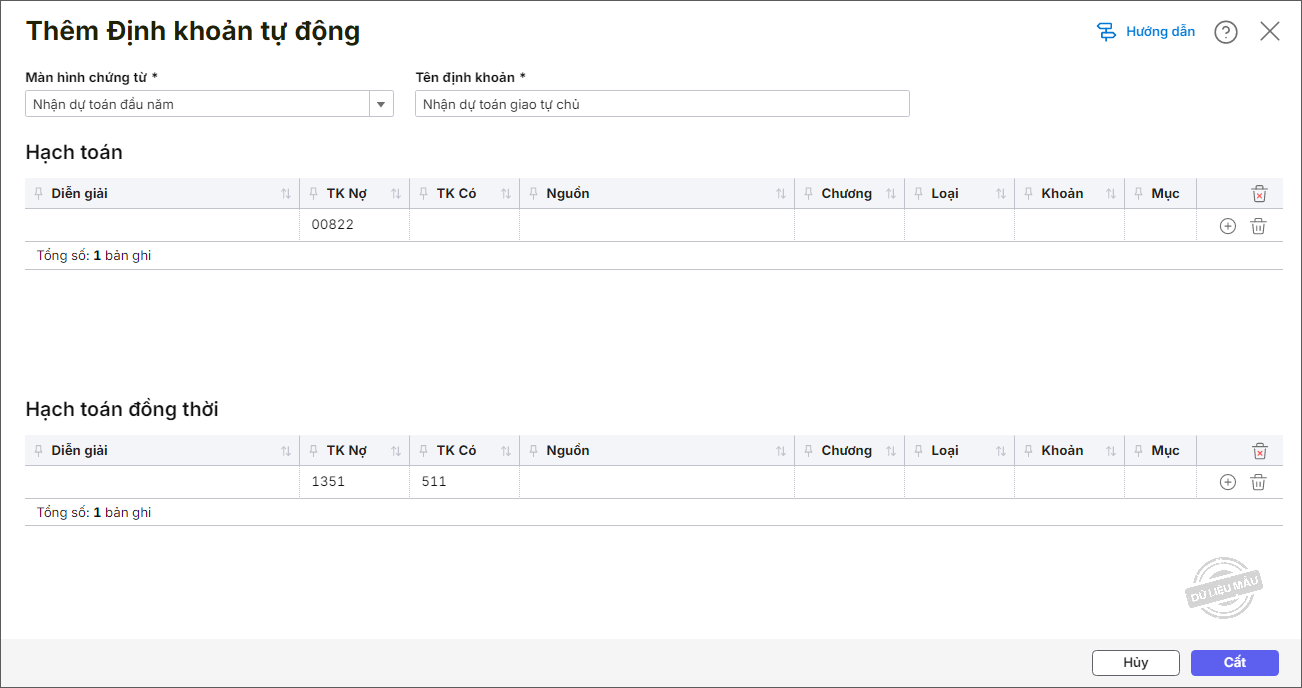Click the 511 cell in Hạch toán đồng thời

tap(464, 482)
